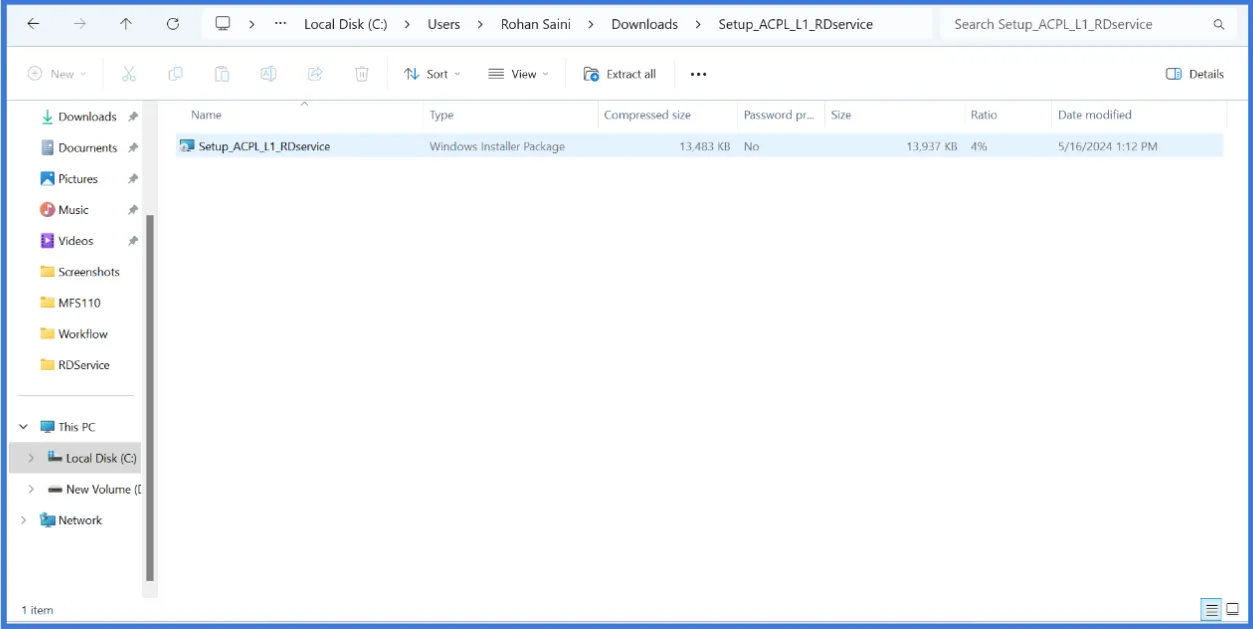Unpin Music using its pin icon

(x=133, y=210)
